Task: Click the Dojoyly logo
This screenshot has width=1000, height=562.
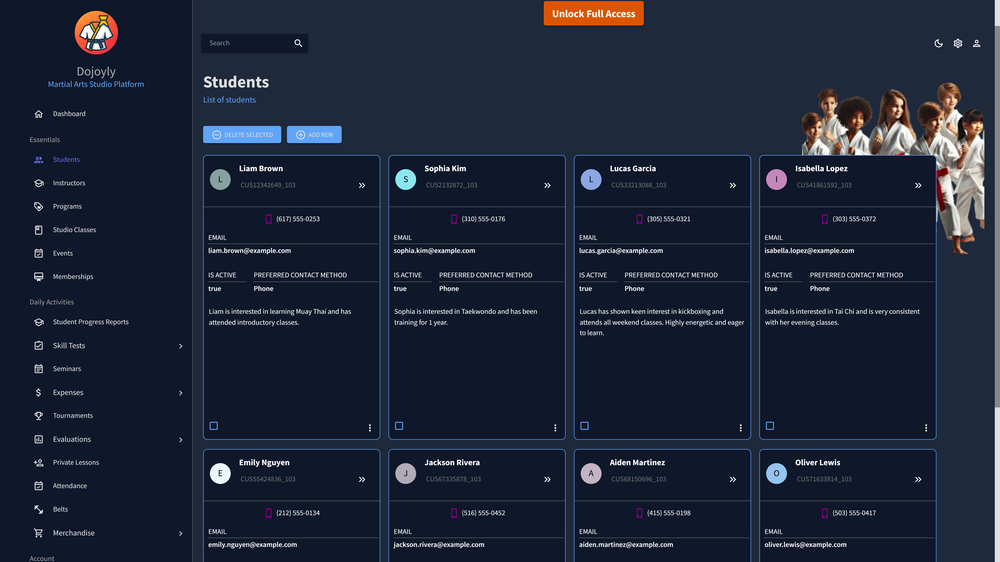Action: click(x=96, y=33)
